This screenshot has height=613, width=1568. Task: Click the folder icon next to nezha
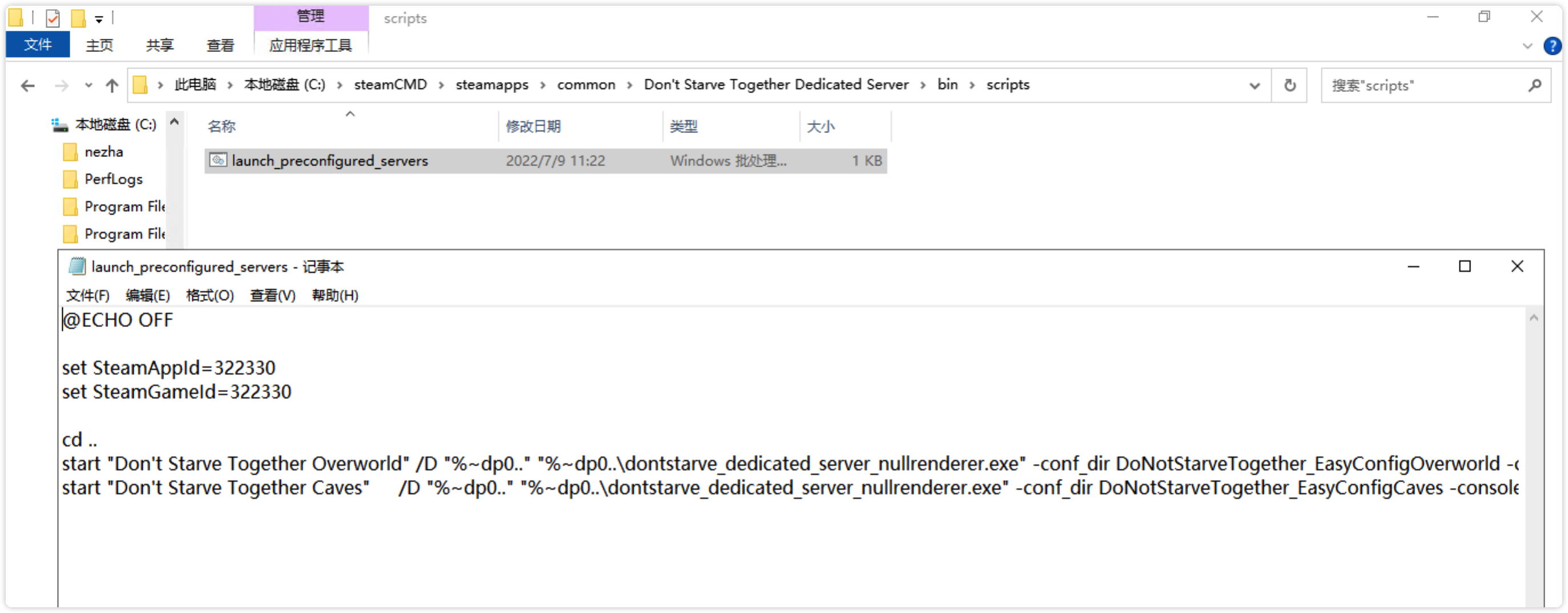pyautogui.click(x=71, y=152)
